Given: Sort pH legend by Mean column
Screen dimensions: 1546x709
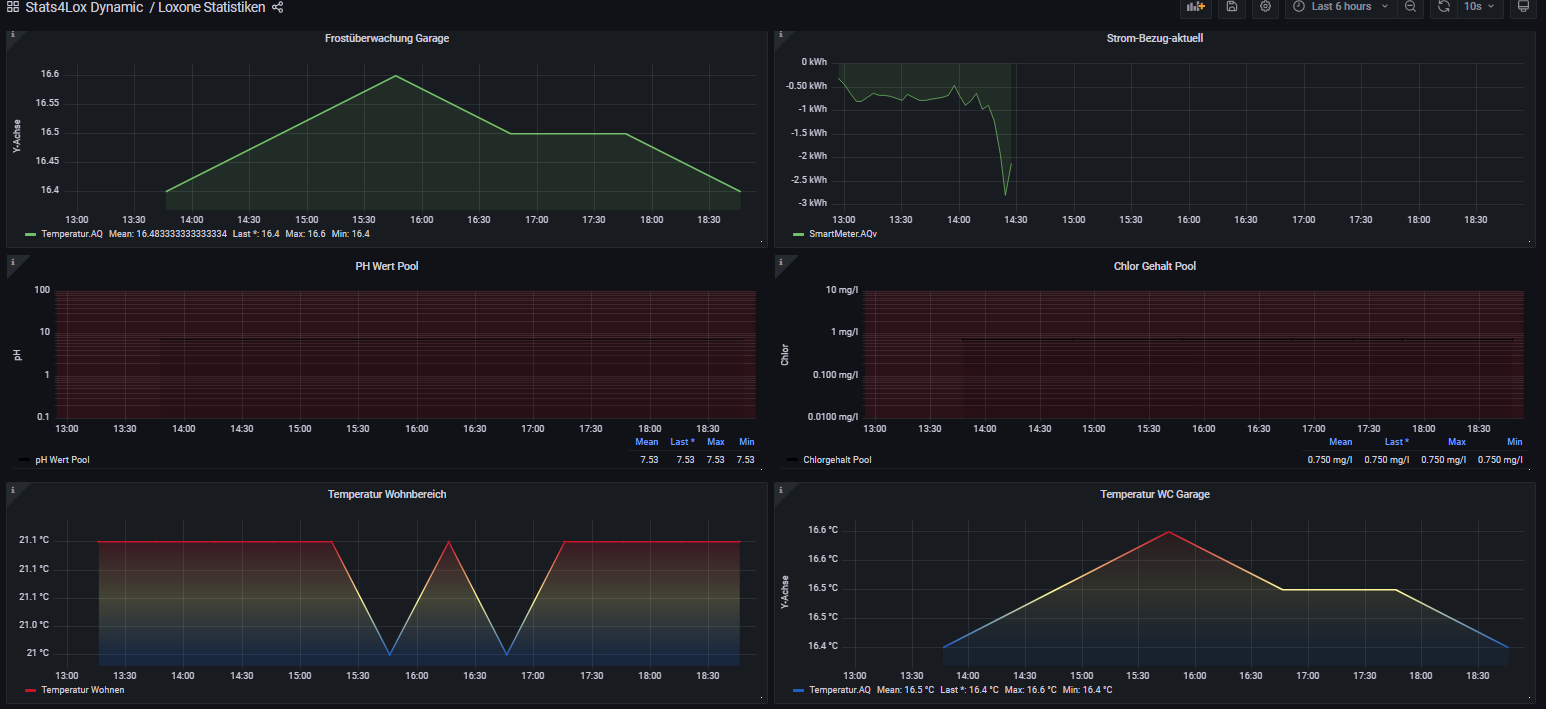Looking at the screenshot, I should pyautogui.click(x=646, y=442).
